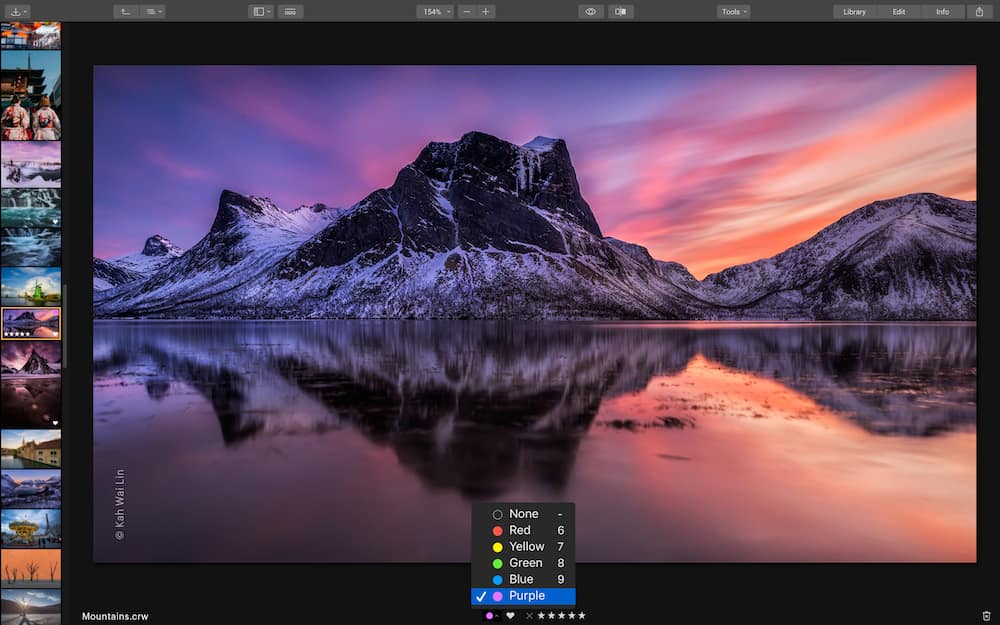1000x625 pixels.
Task: Select the two kimono women thumbnail
Action: (30, 95)
